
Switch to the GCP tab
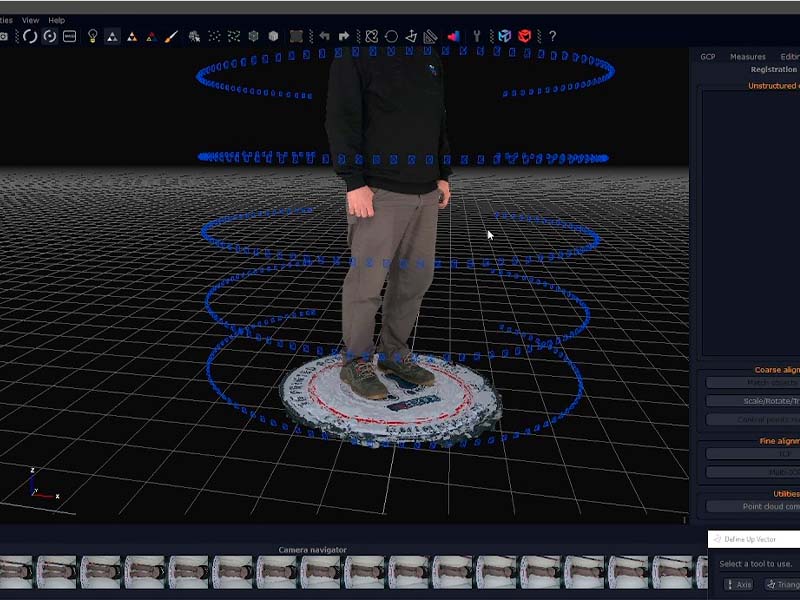[x=708, y=57]
